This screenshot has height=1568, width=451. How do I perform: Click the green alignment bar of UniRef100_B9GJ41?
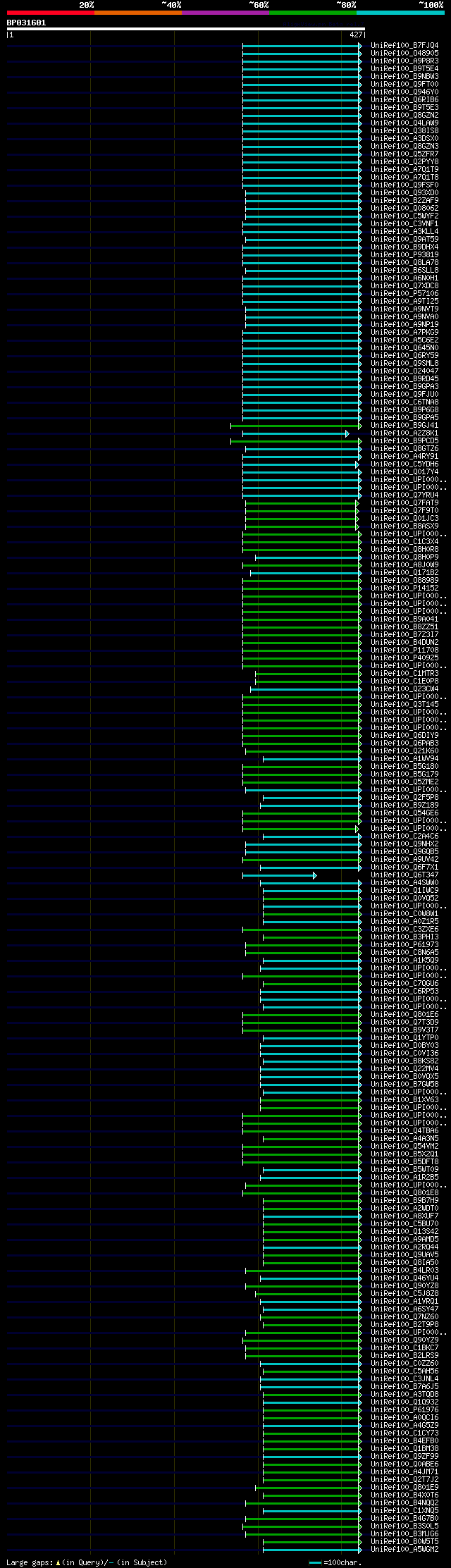click(296, 425)
